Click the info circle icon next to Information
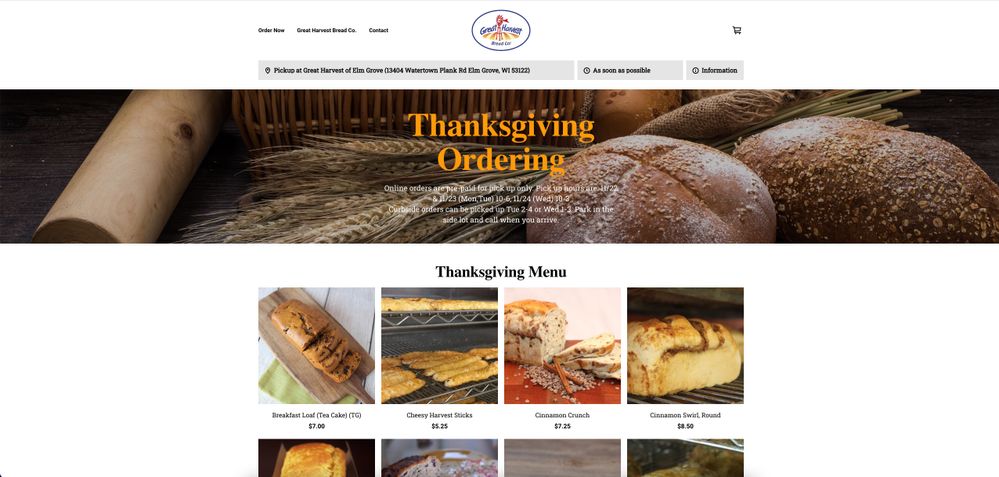The image size is (999, 477). pyautogui.click(x=695, y=71)
